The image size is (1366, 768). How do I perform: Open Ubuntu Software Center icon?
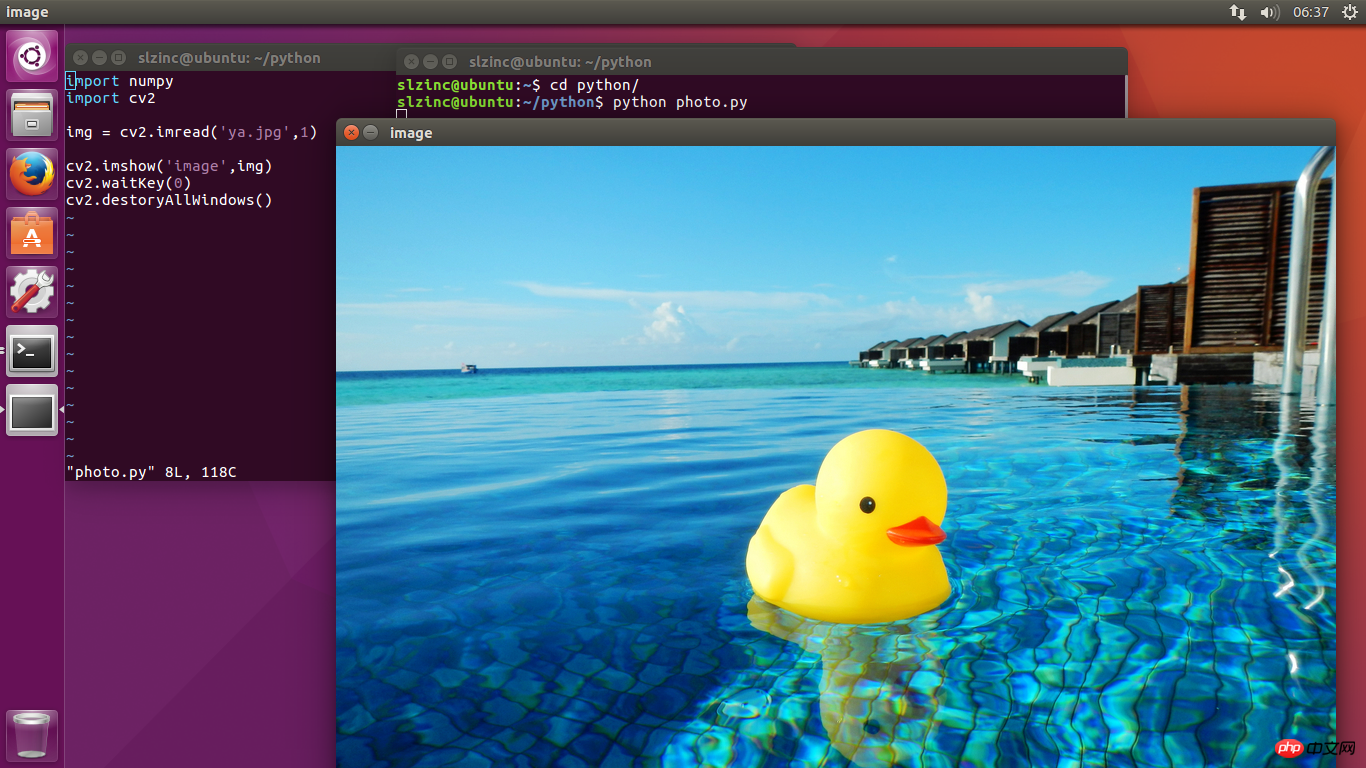[x=32, y=233]
